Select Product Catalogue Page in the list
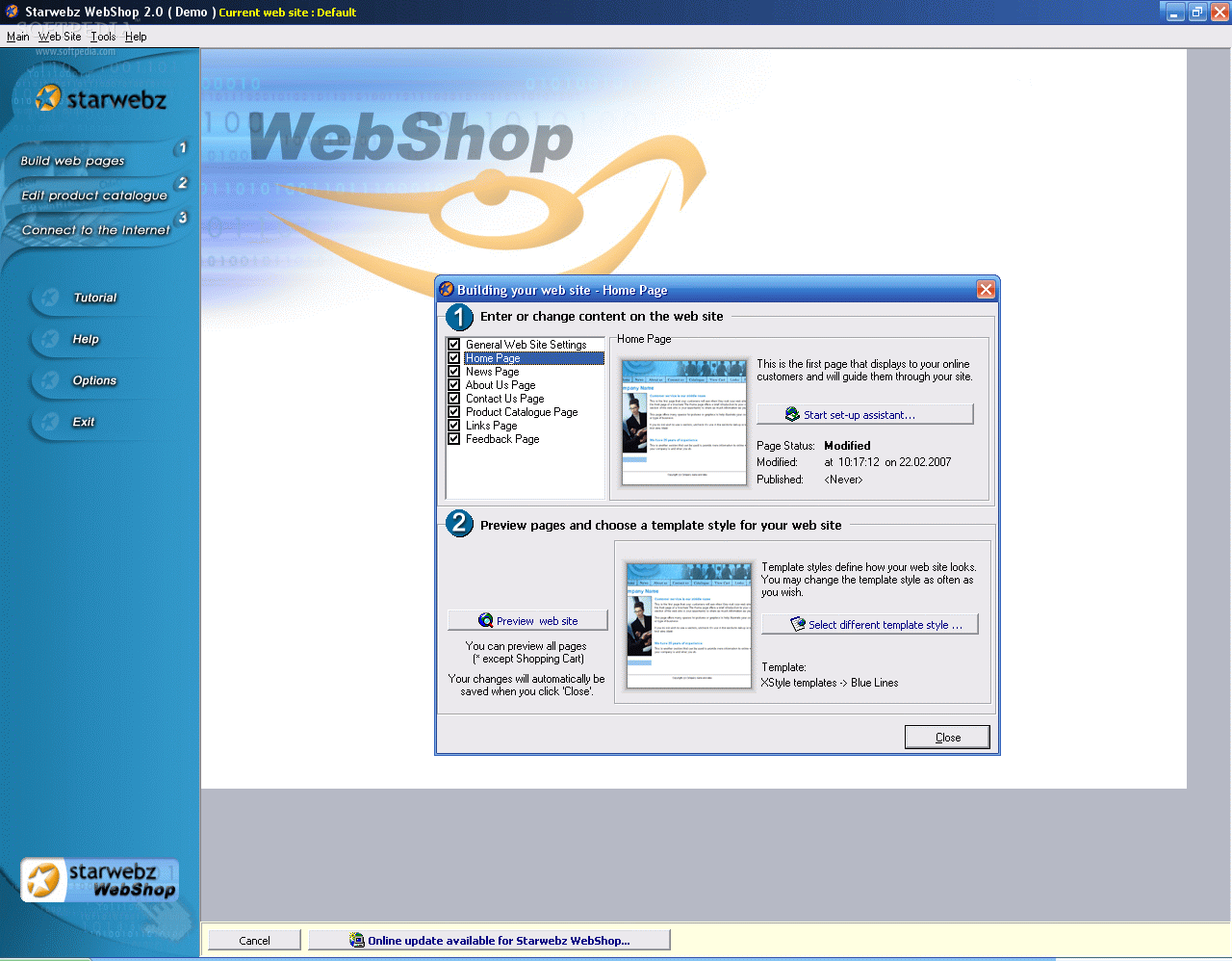Viewport: 1232px width, 961px height. coord(522,412)
